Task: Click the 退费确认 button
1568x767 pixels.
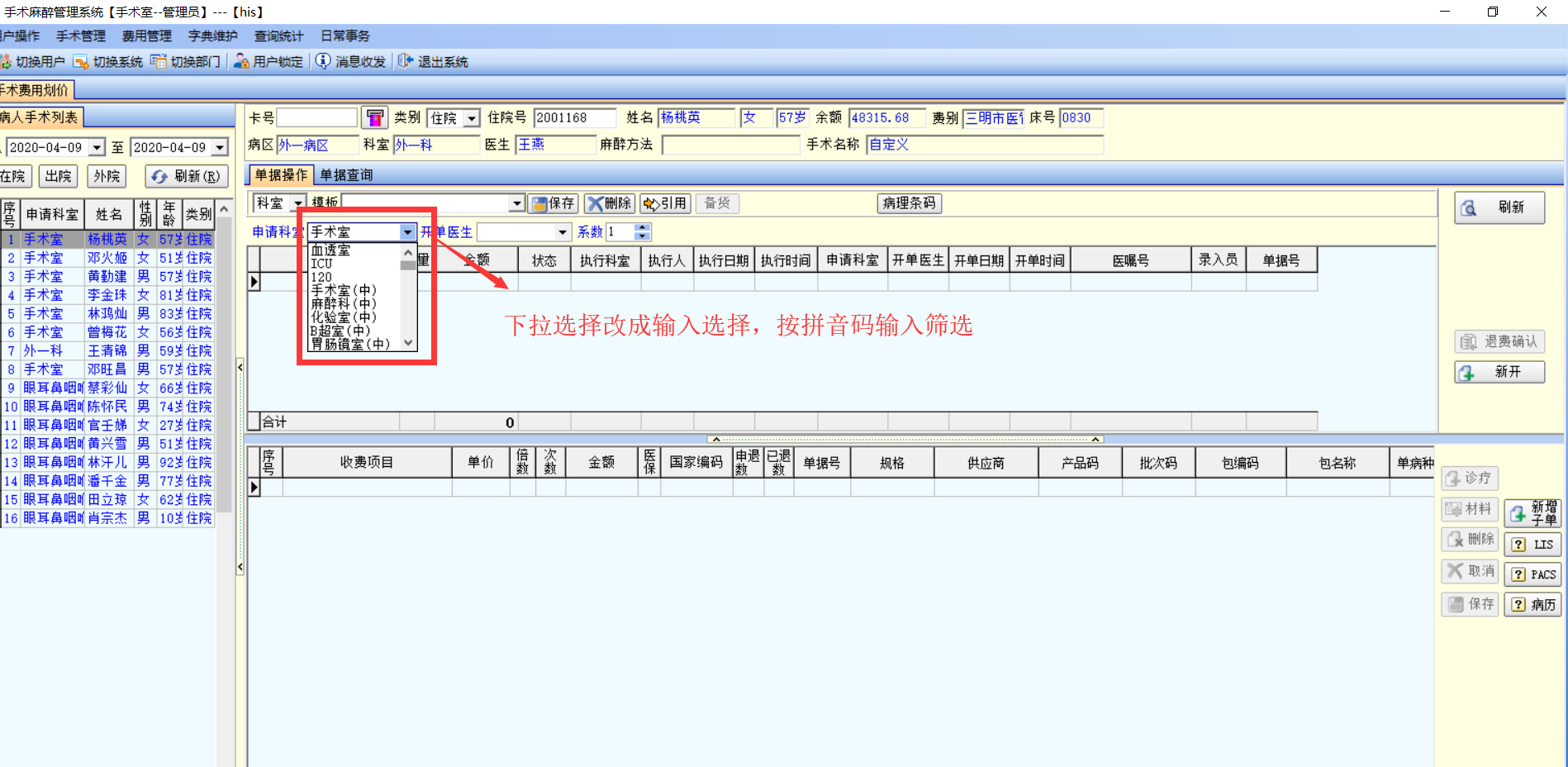Action: (x=1499, y=341)
